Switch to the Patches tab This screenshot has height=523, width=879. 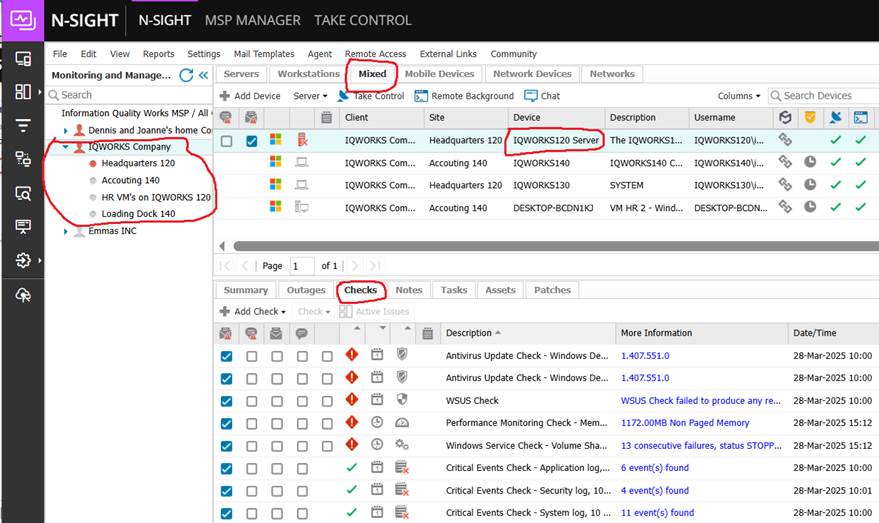point(552,290)
